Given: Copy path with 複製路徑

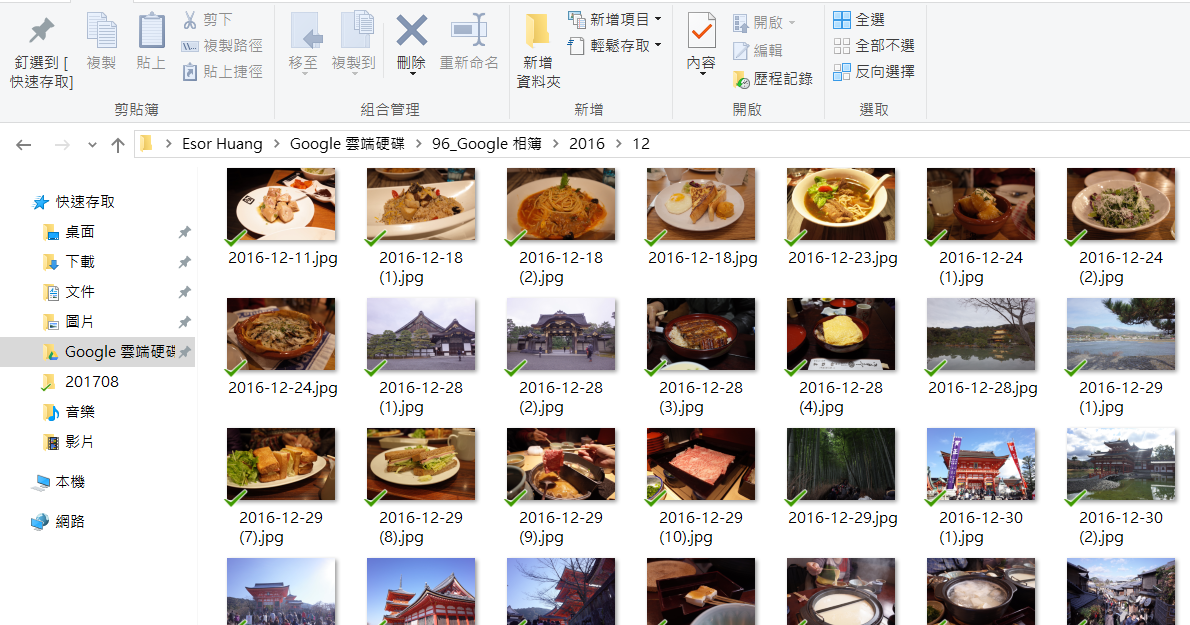Looking at the screenshot, I should (x=222, y=46).
